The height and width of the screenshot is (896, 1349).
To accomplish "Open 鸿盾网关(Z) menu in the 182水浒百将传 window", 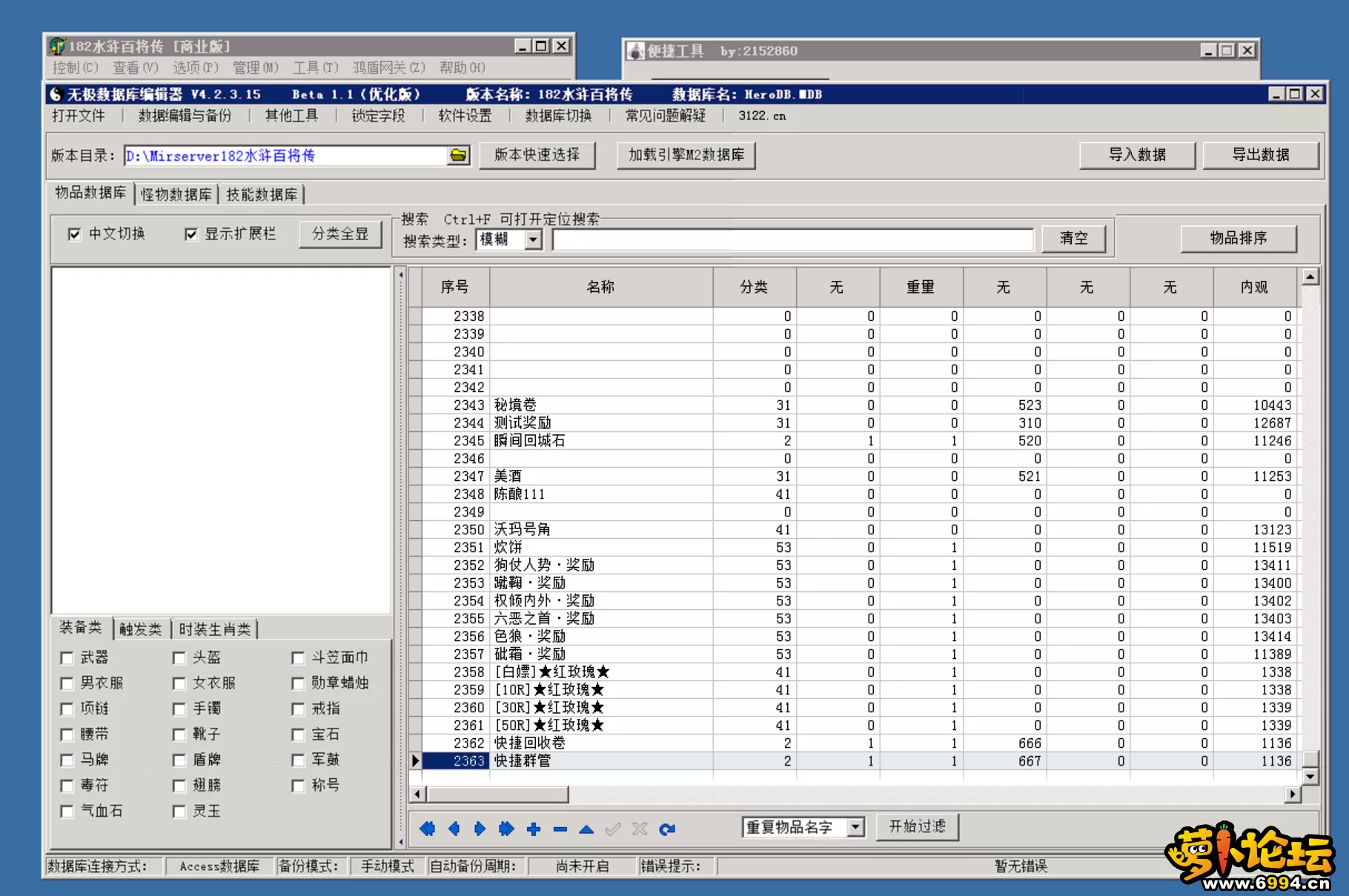I will [x=389, y=67].
